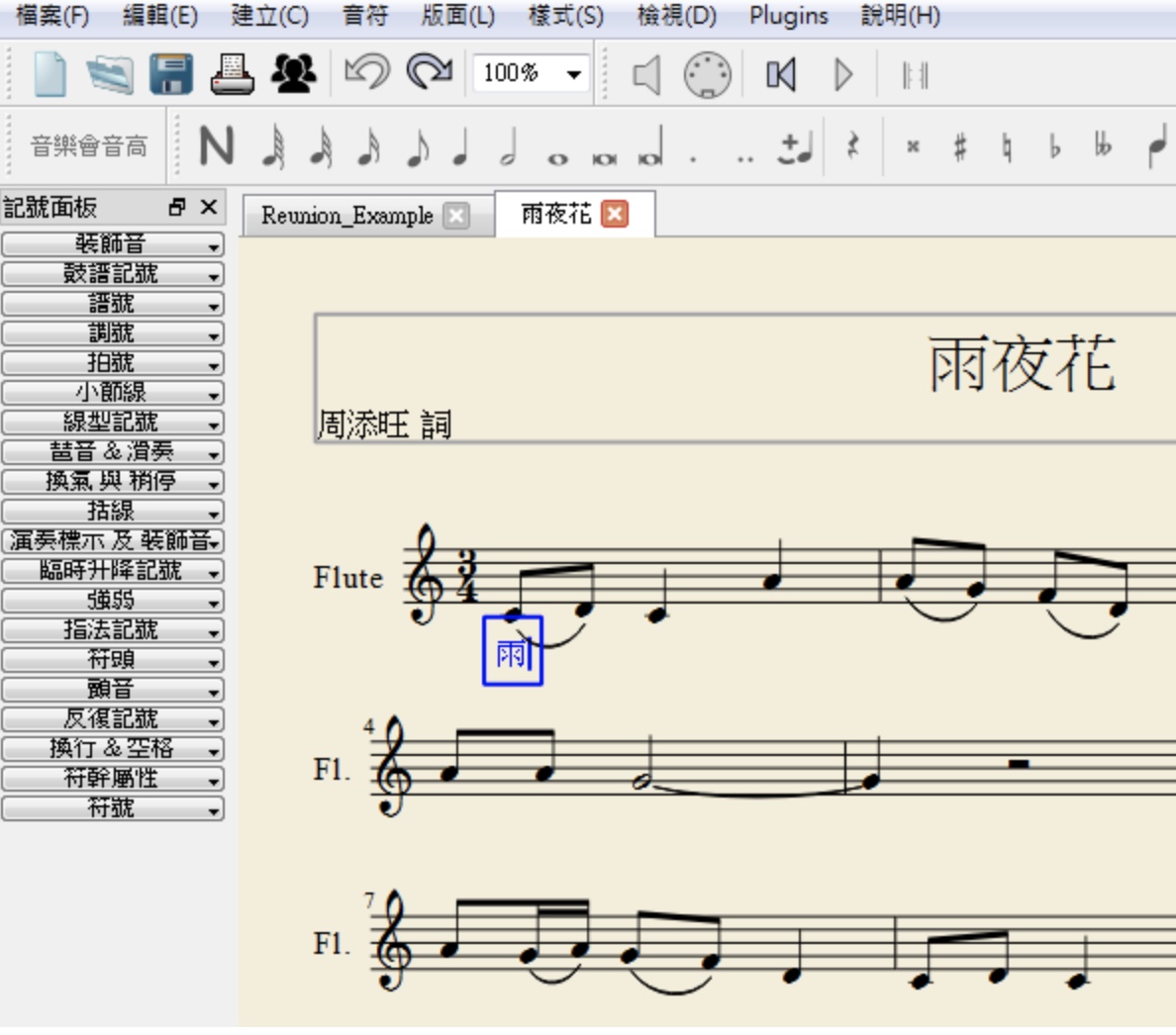Expand the 反復記號 palette

coord(113,718)
